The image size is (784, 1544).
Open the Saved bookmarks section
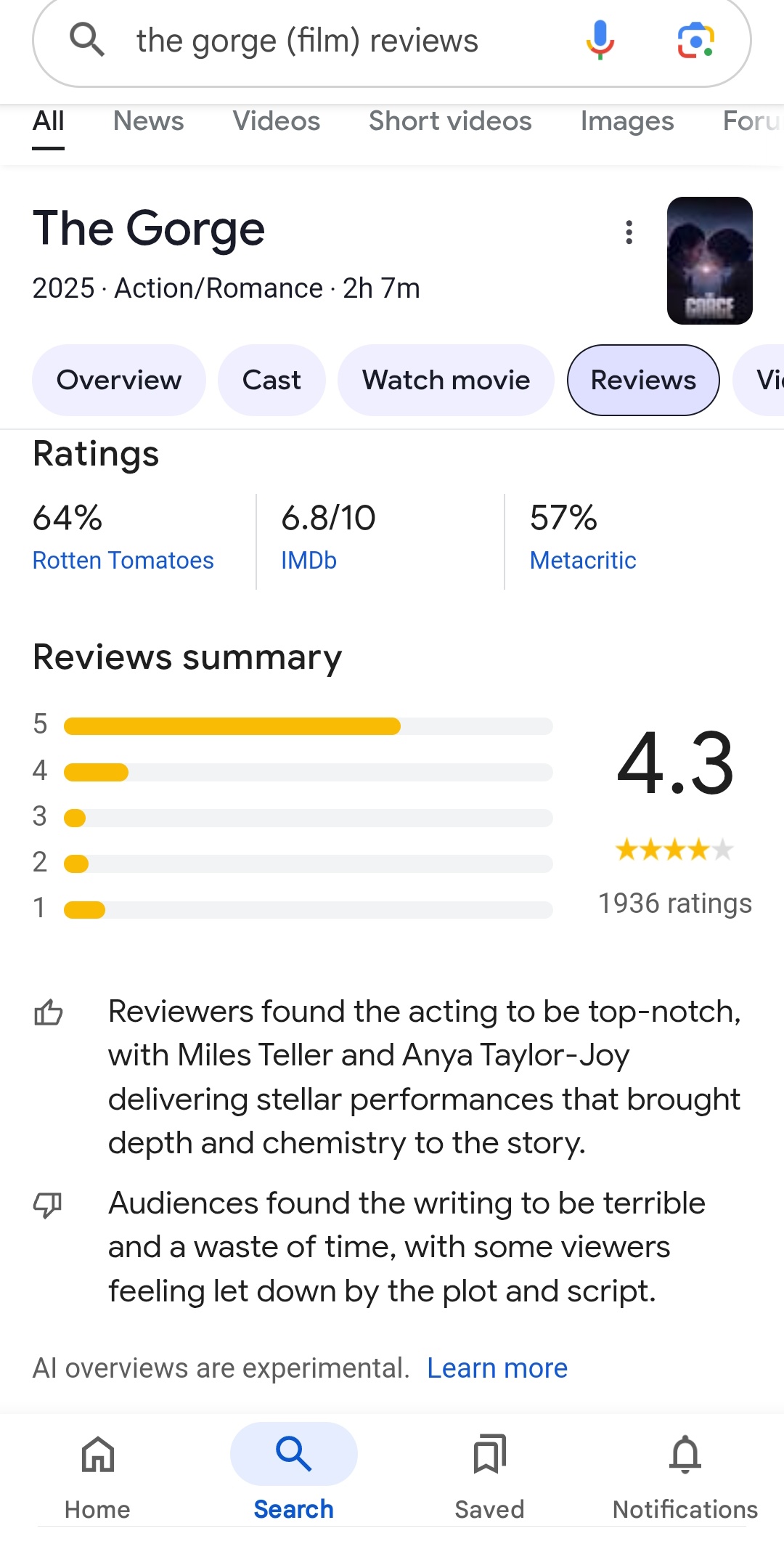point(489,1474)
